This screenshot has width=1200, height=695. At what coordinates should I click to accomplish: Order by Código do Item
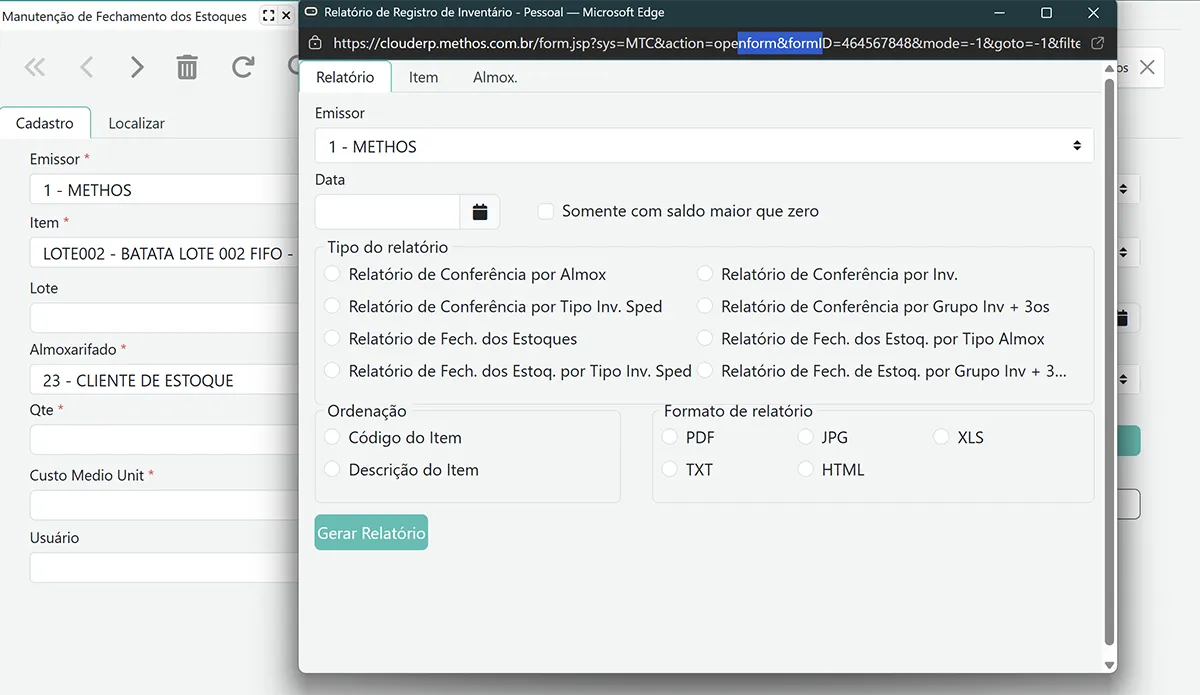[x=332, y=437]
